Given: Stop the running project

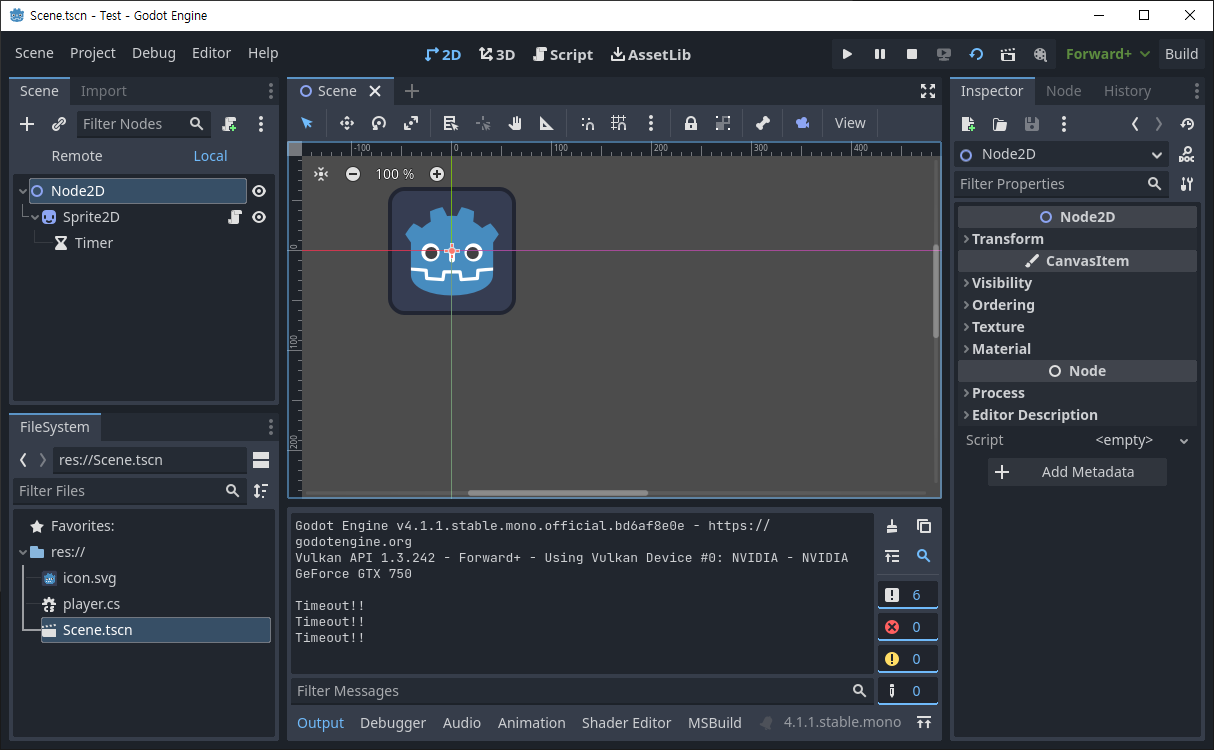Looking at the screenshot, I should coord(912,54).
